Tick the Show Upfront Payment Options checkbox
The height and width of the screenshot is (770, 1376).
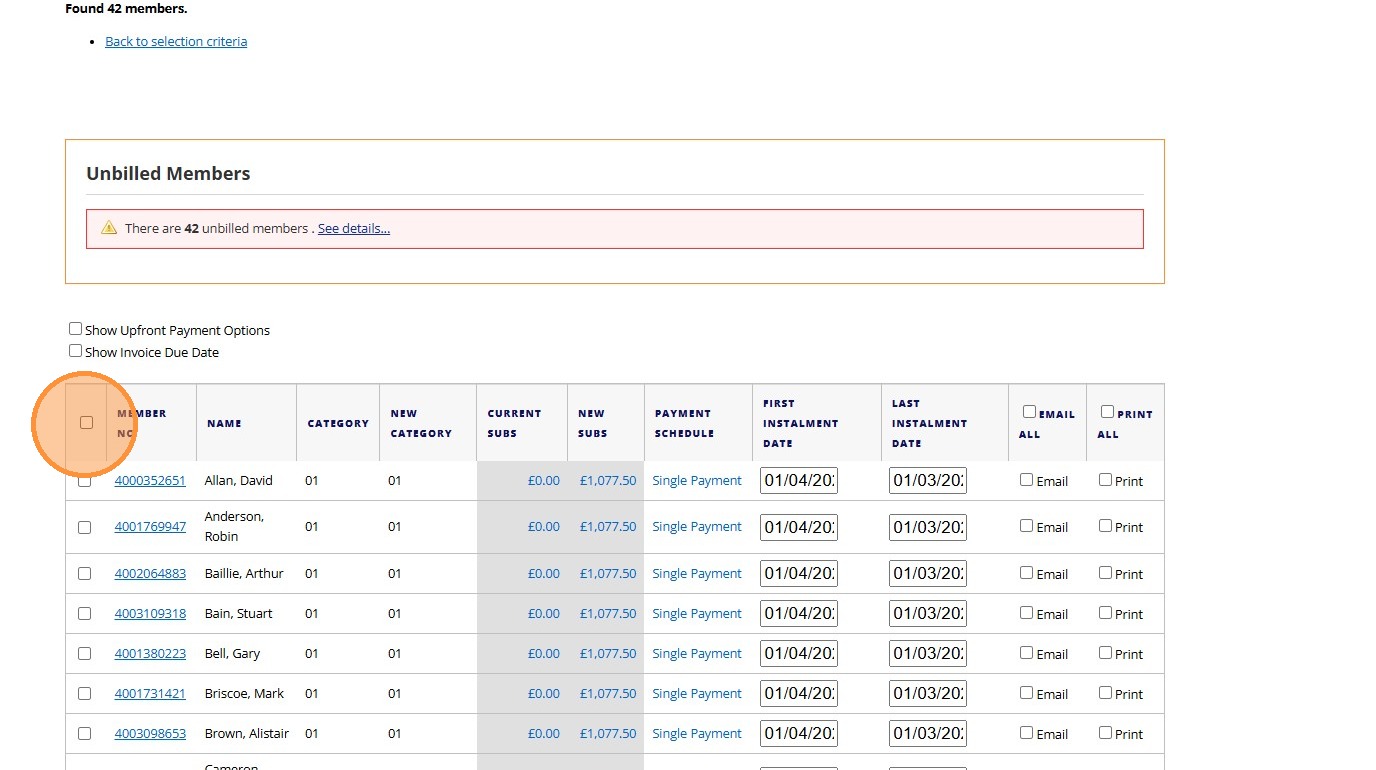coord(75,329)
